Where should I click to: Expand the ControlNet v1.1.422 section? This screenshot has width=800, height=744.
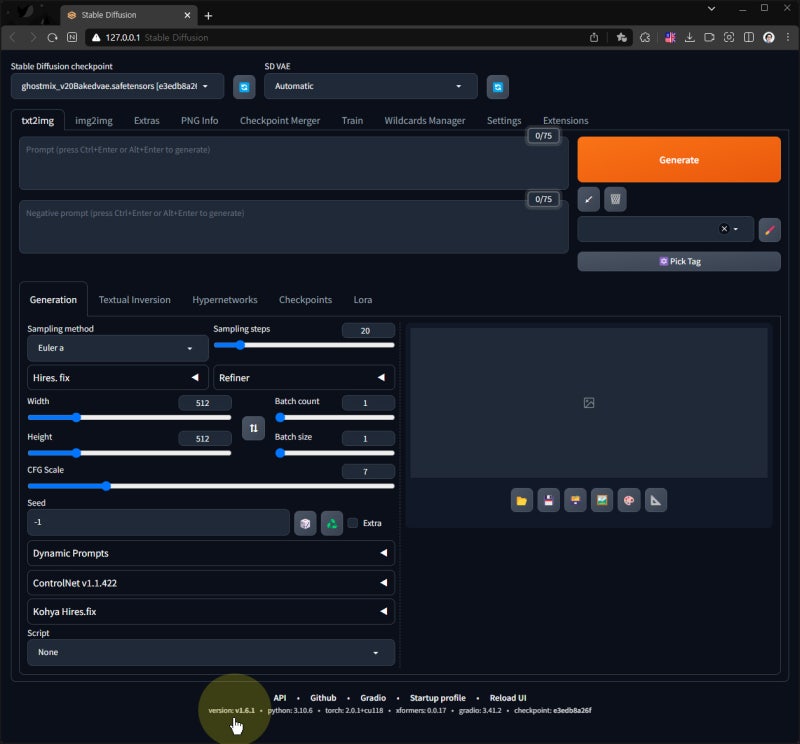point(210,582)
